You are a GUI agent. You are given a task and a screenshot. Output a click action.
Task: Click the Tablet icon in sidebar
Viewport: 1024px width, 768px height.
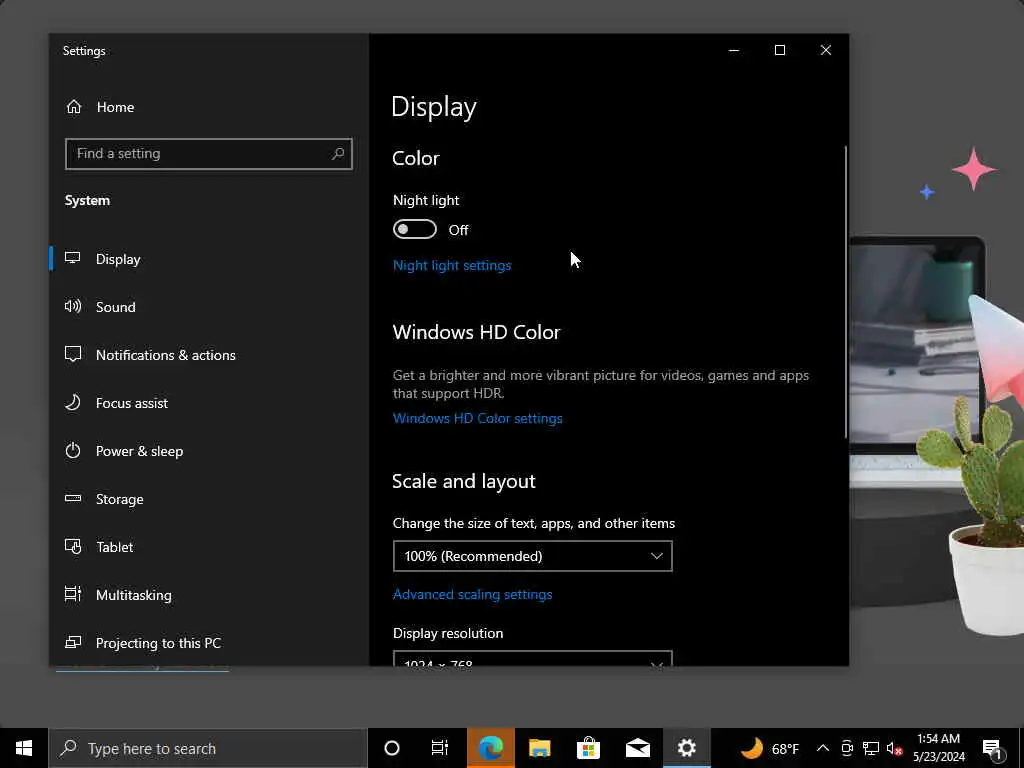click(x=72, y=547)
